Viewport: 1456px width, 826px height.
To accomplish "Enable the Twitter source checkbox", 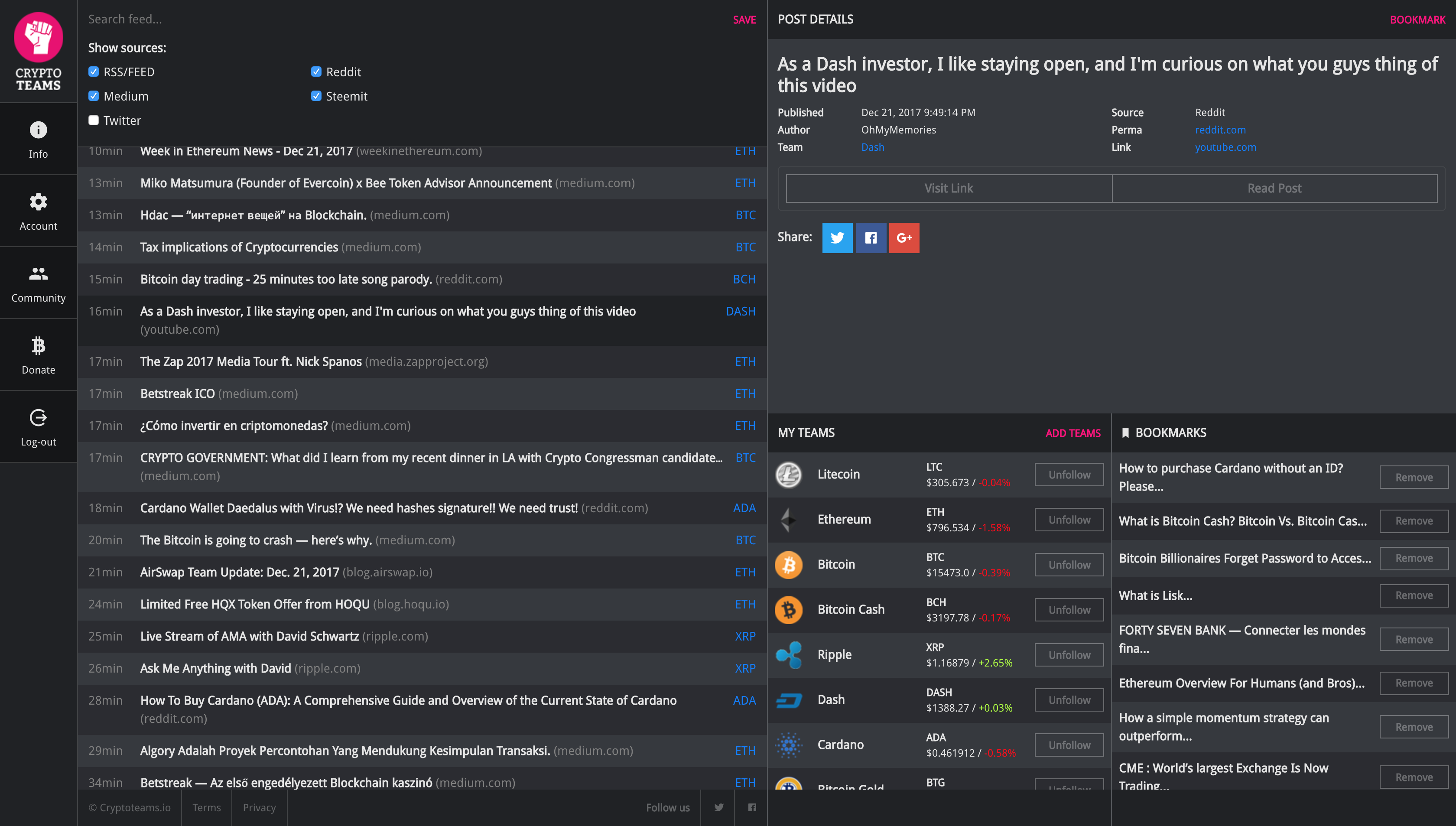I will click(93, 120).
